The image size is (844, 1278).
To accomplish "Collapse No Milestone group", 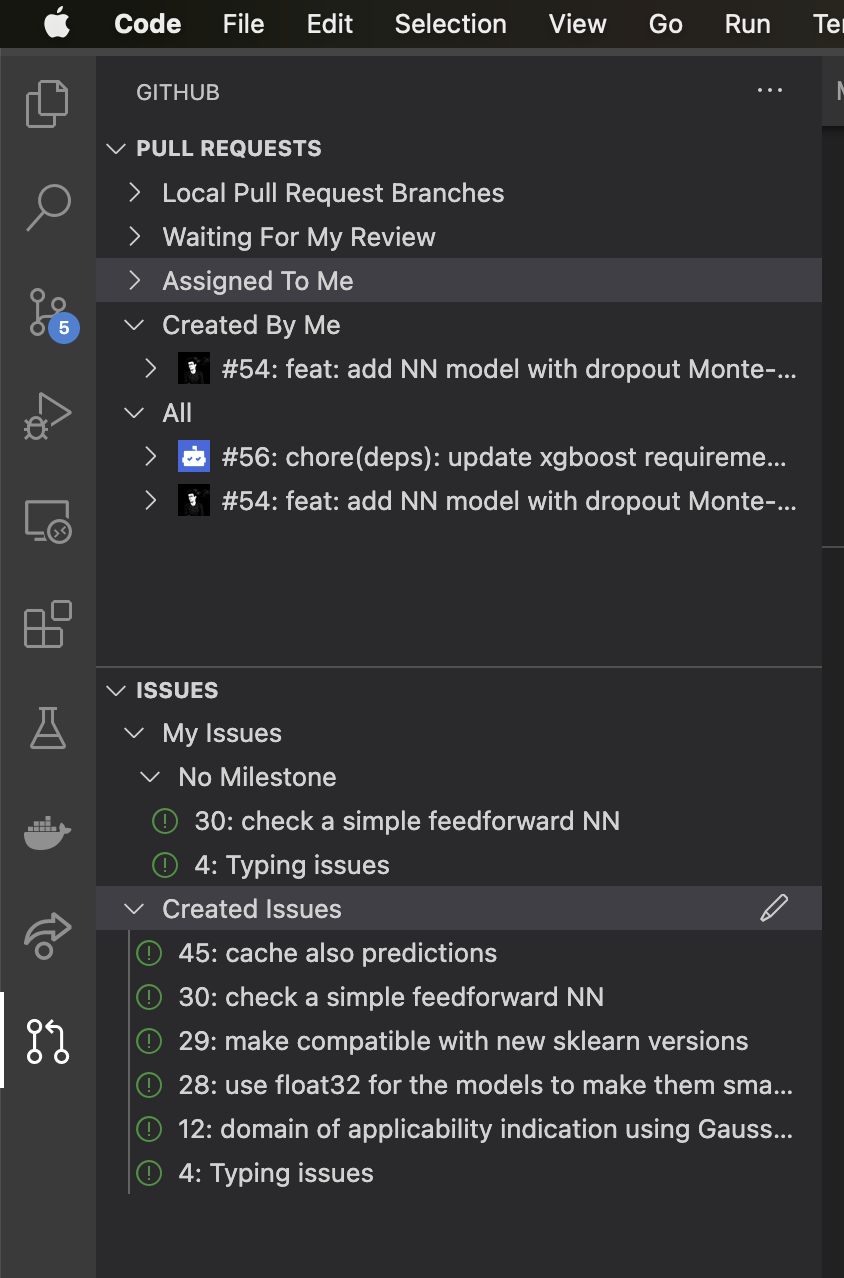I will tap(150, 777).
